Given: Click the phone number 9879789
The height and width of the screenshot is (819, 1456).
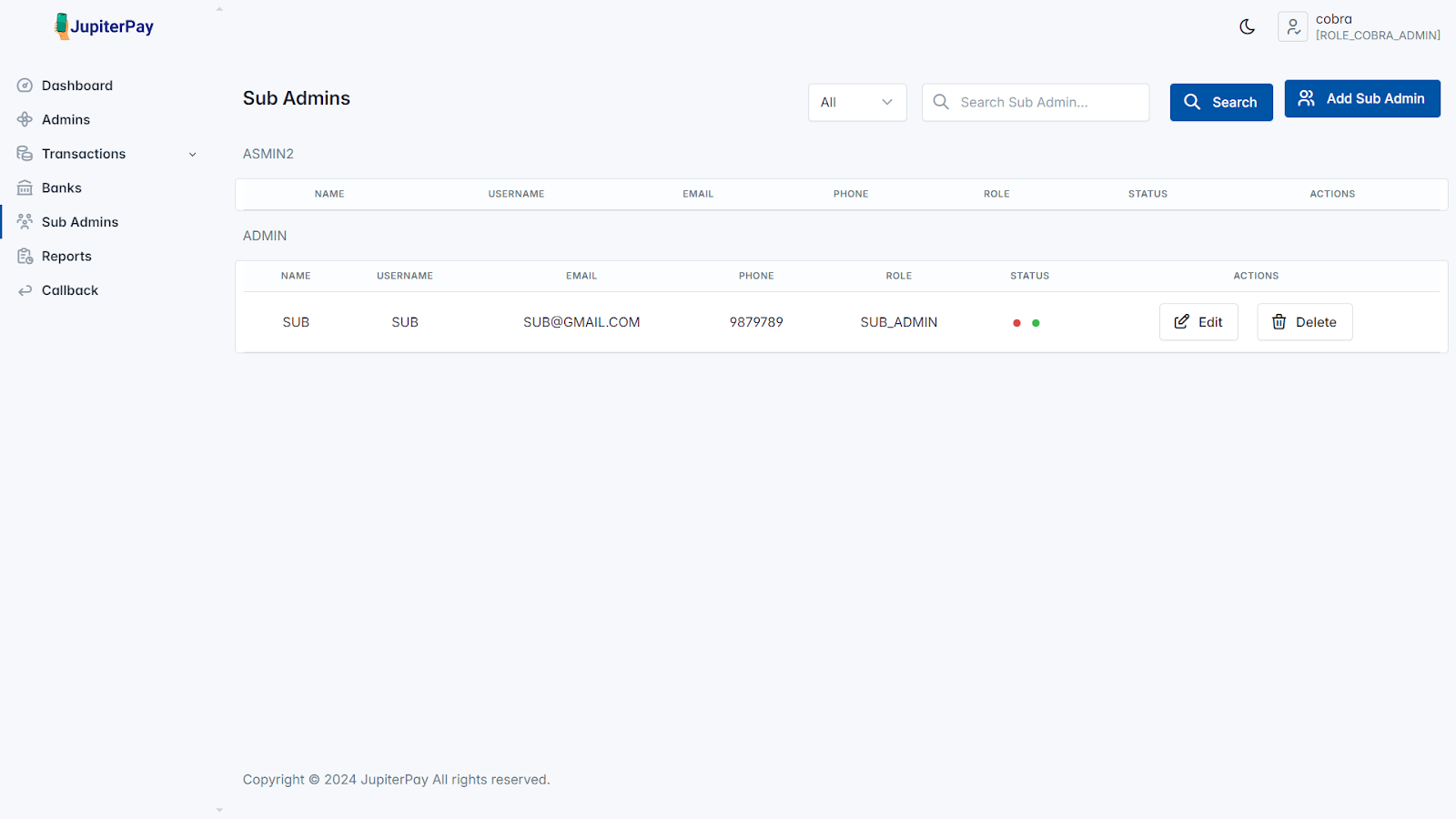Looking at the screenshot, I should click(756, 322).
